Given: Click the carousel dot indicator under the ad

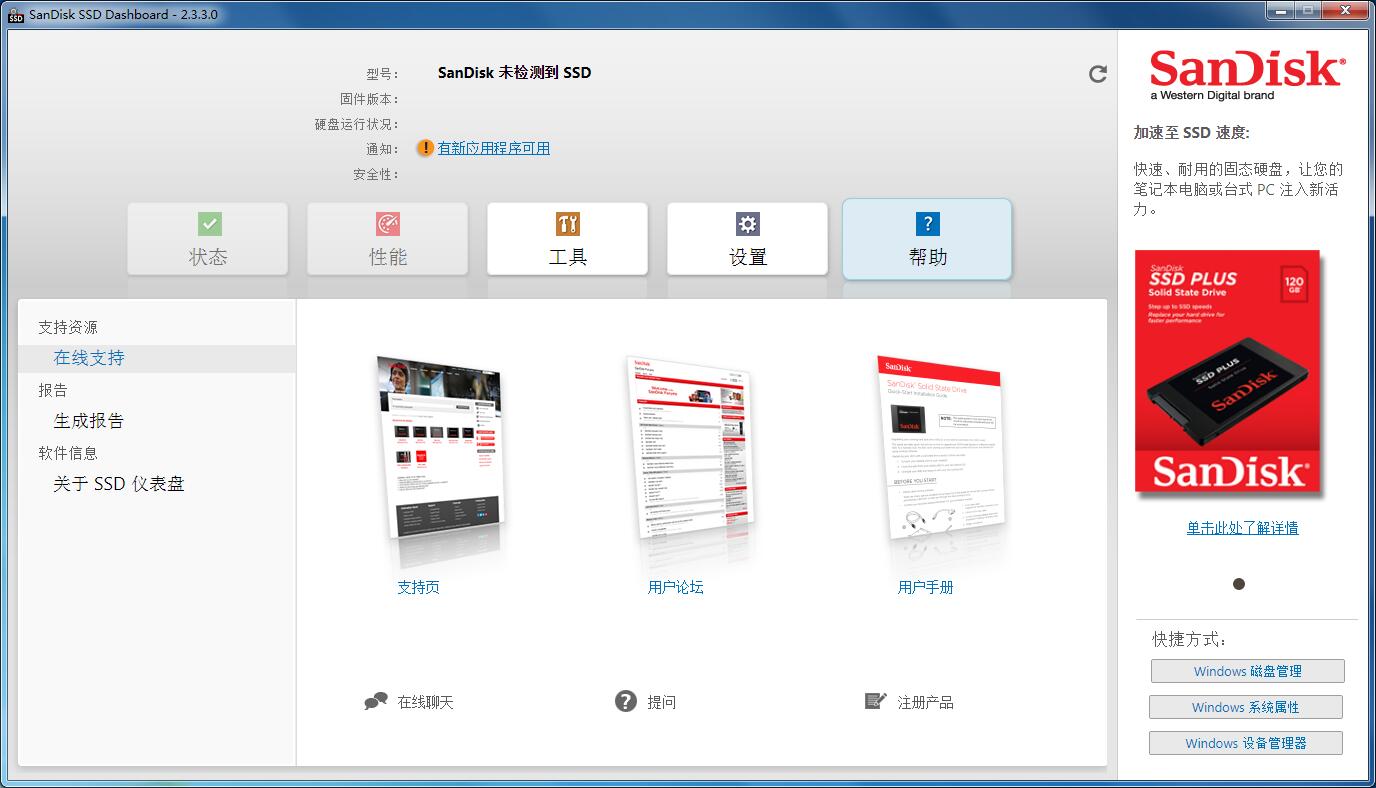Looking at the screenshot, I should click(1239, 584).
